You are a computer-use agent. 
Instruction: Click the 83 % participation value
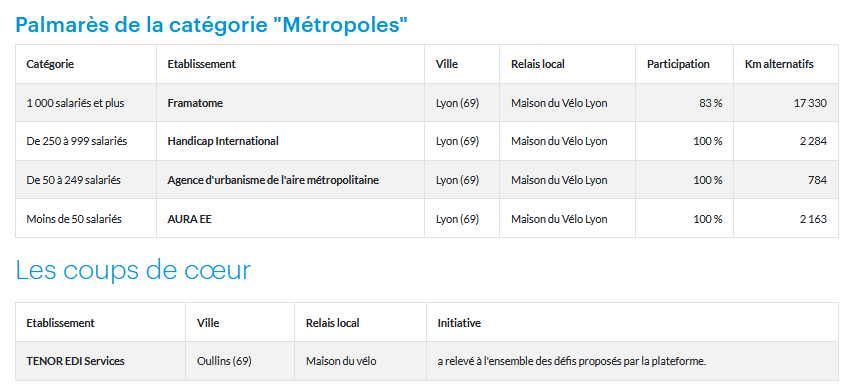[x=711, y=103]
